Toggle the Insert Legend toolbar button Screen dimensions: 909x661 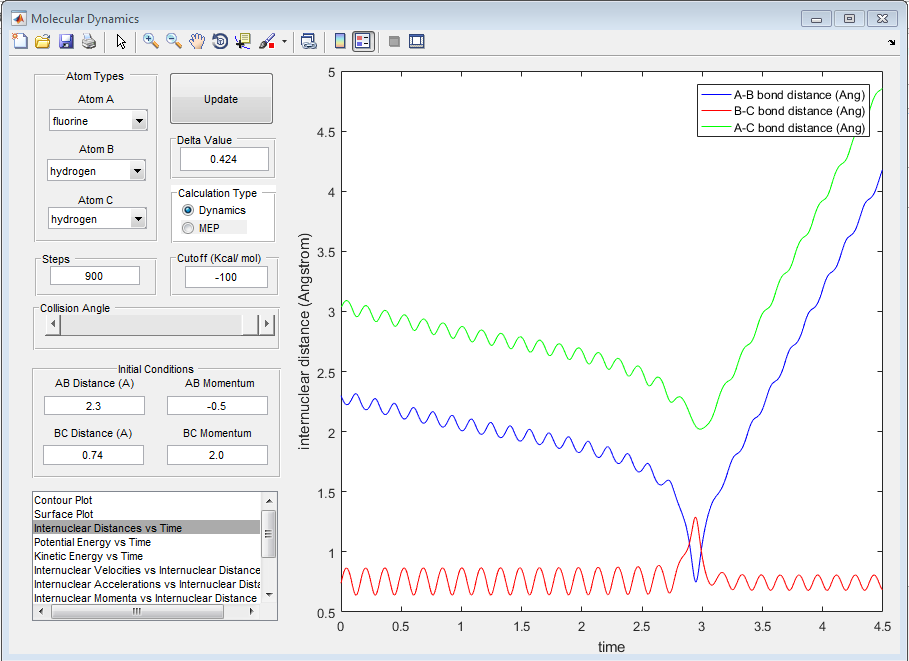363,41
